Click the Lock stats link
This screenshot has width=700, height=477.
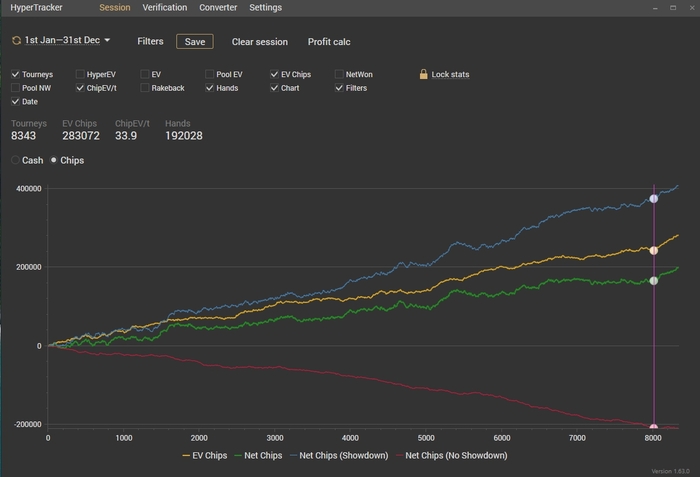tap(450, 75)
